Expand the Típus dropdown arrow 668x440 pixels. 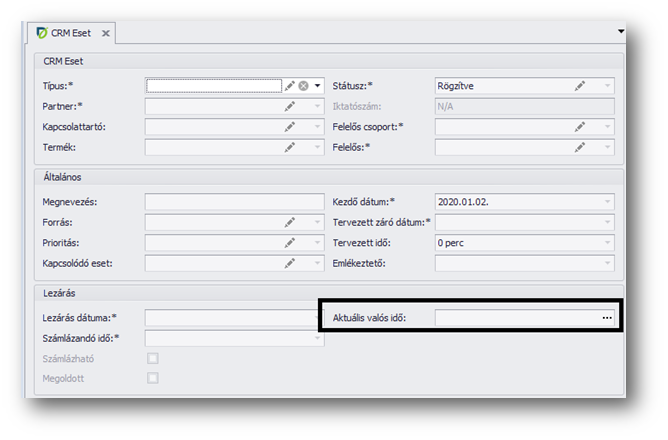click(317, 86)
